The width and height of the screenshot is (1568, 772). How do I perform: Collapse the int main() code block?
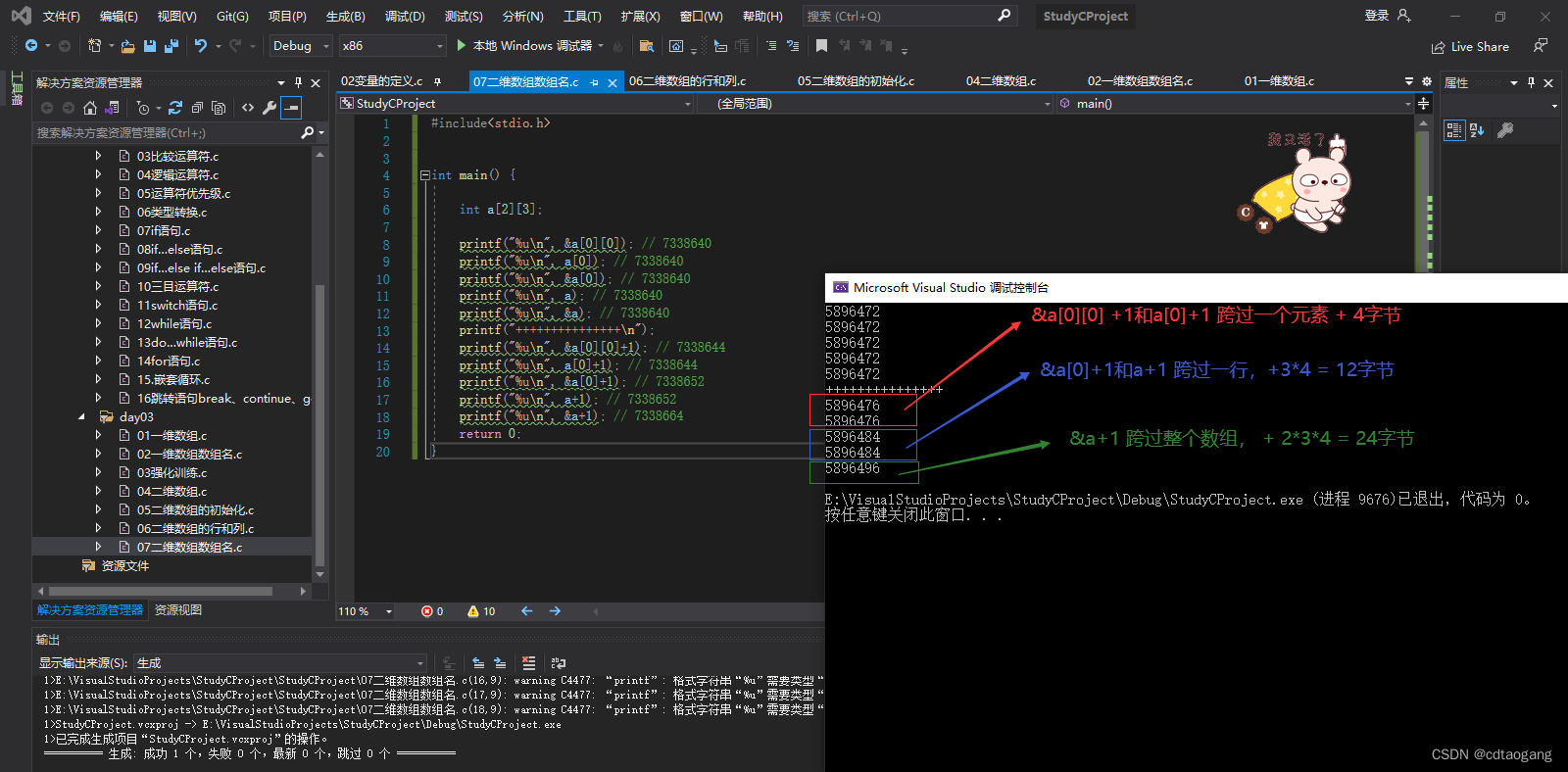coord(425,175)
